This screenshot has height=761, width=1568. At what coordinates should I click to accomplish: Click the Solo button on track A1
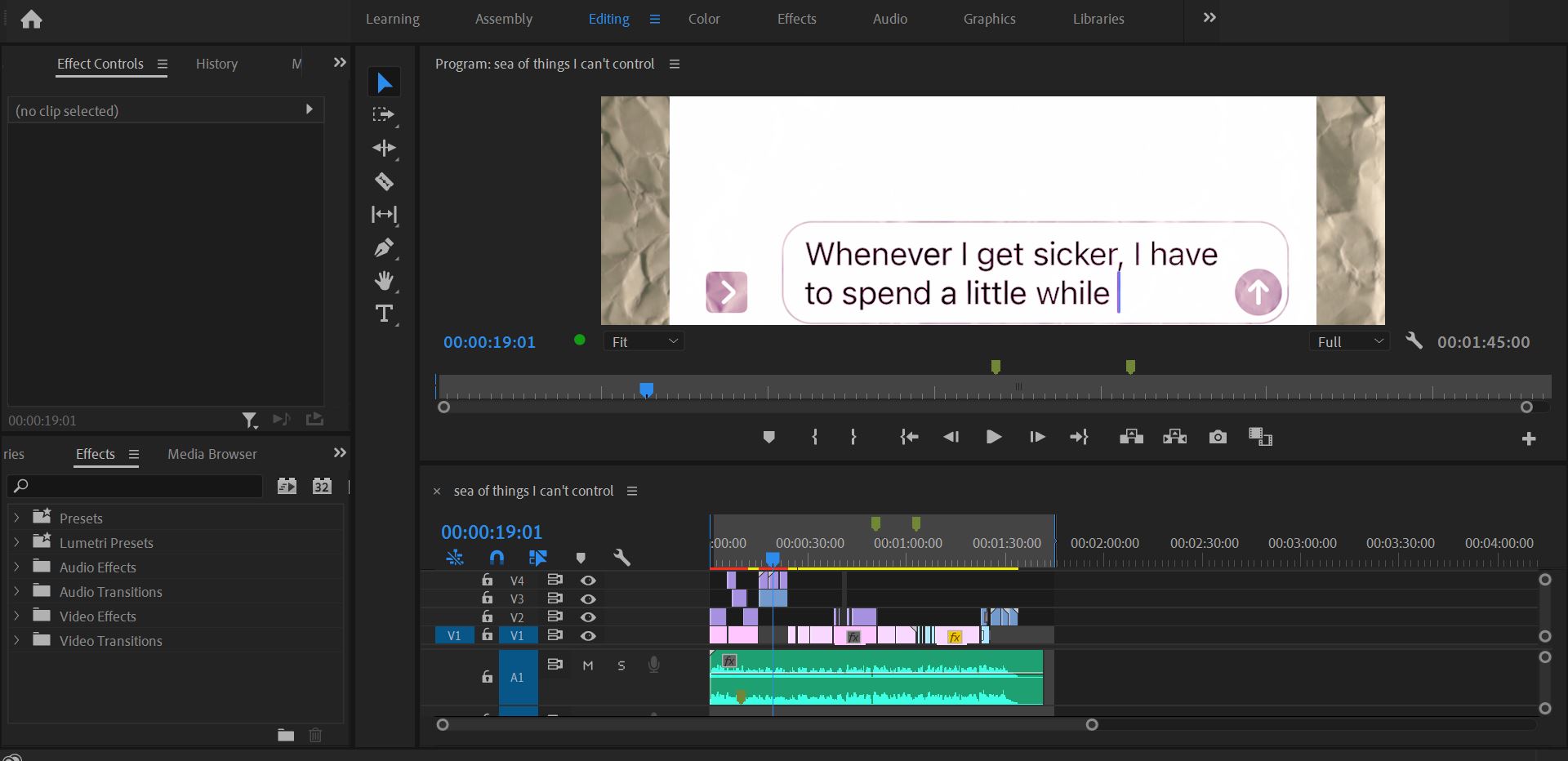[x=621, y=665]
